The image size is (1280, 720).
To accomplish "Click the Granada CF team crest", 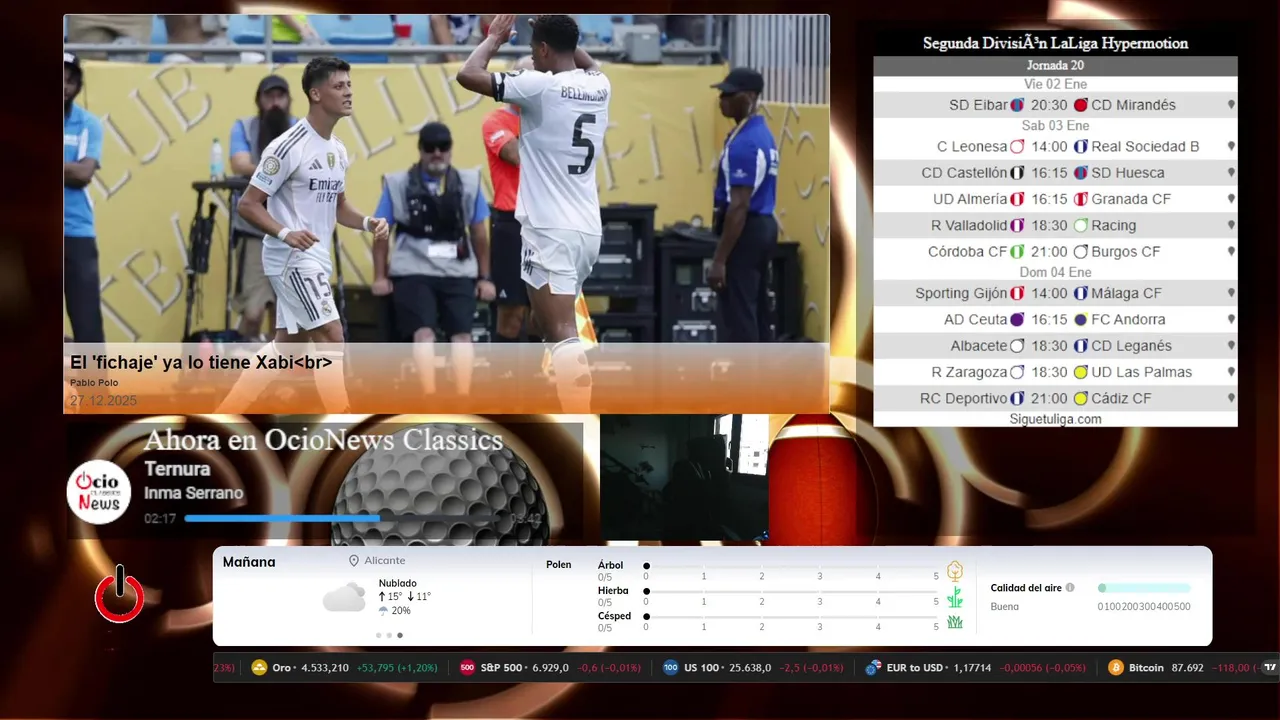I will click(x=1080, y=199).
